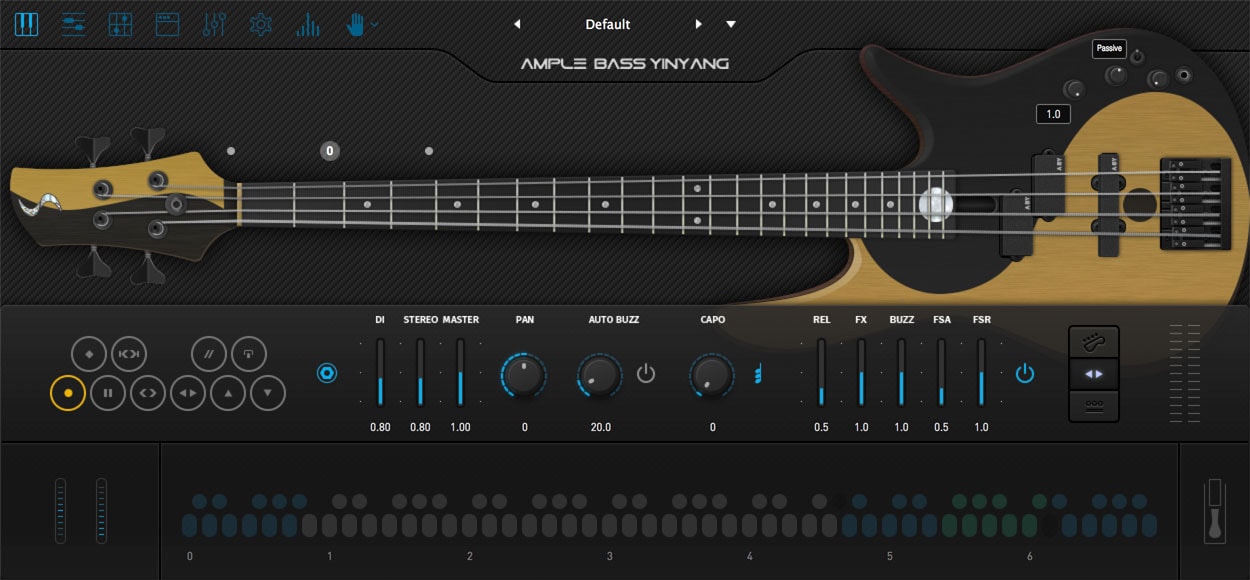Open the gear settings icon

(261, 24)
